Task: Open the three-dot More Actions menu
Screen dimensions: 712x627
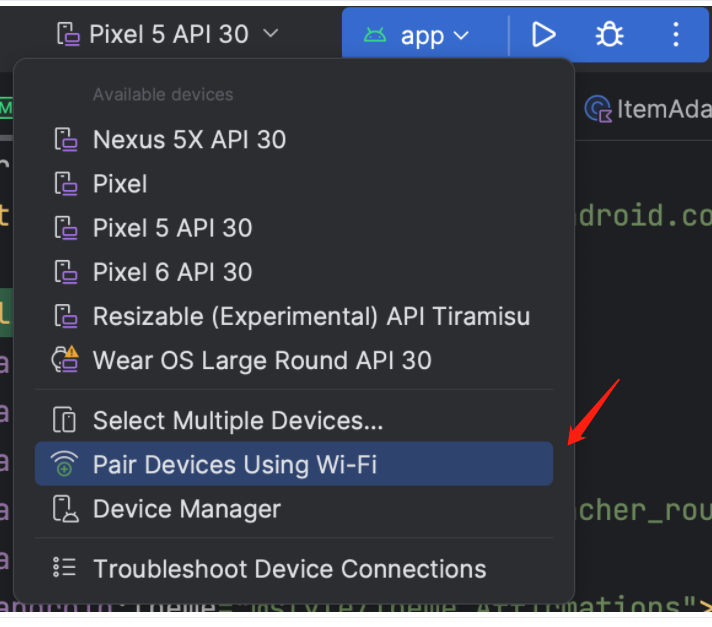Action: (675, 35)
